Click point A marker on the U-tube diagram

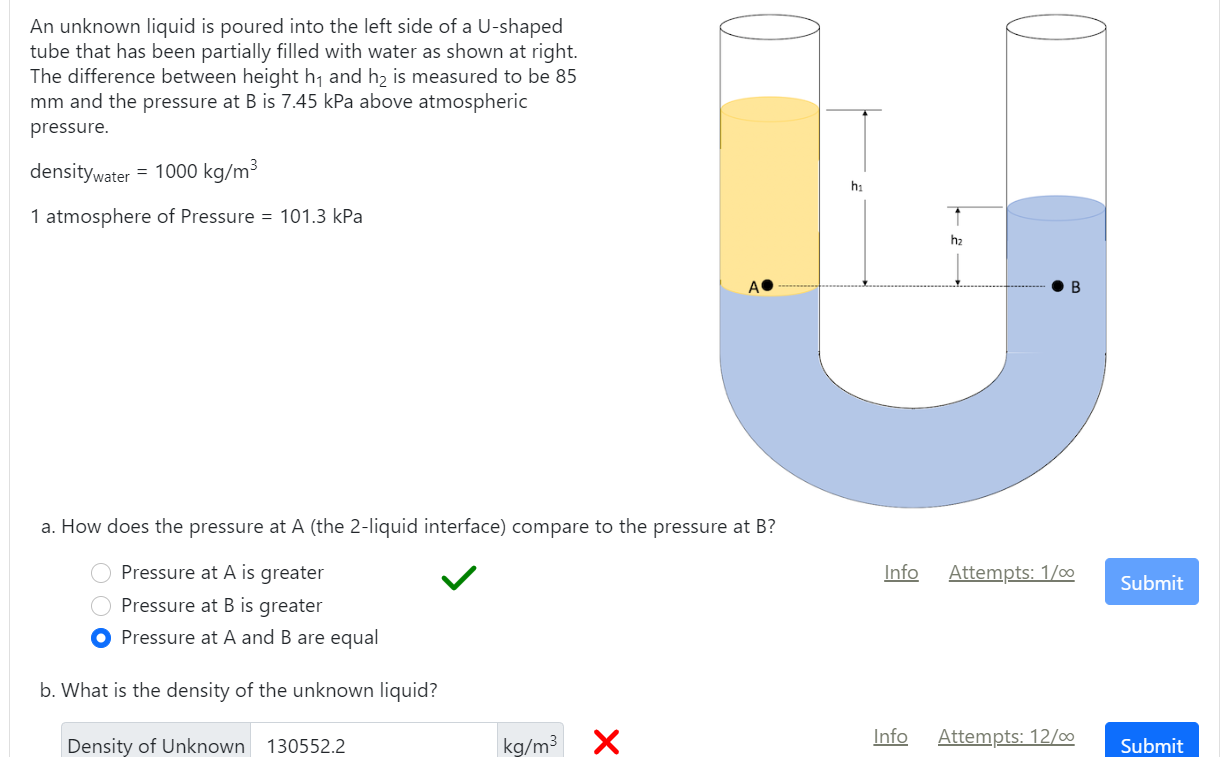(x=766, y=284)
